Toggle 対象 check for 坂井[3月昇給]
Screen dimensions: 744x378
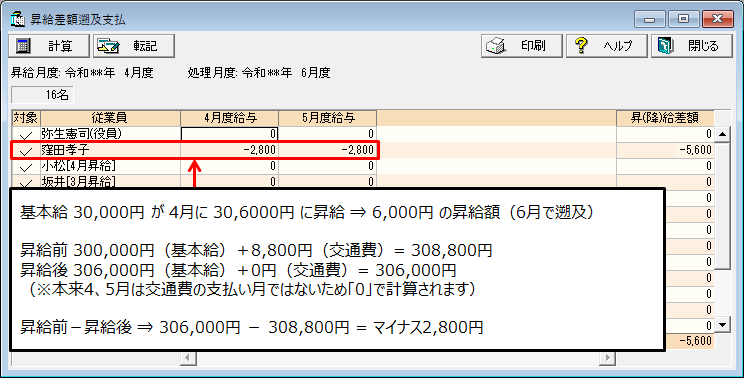point(26,182)
